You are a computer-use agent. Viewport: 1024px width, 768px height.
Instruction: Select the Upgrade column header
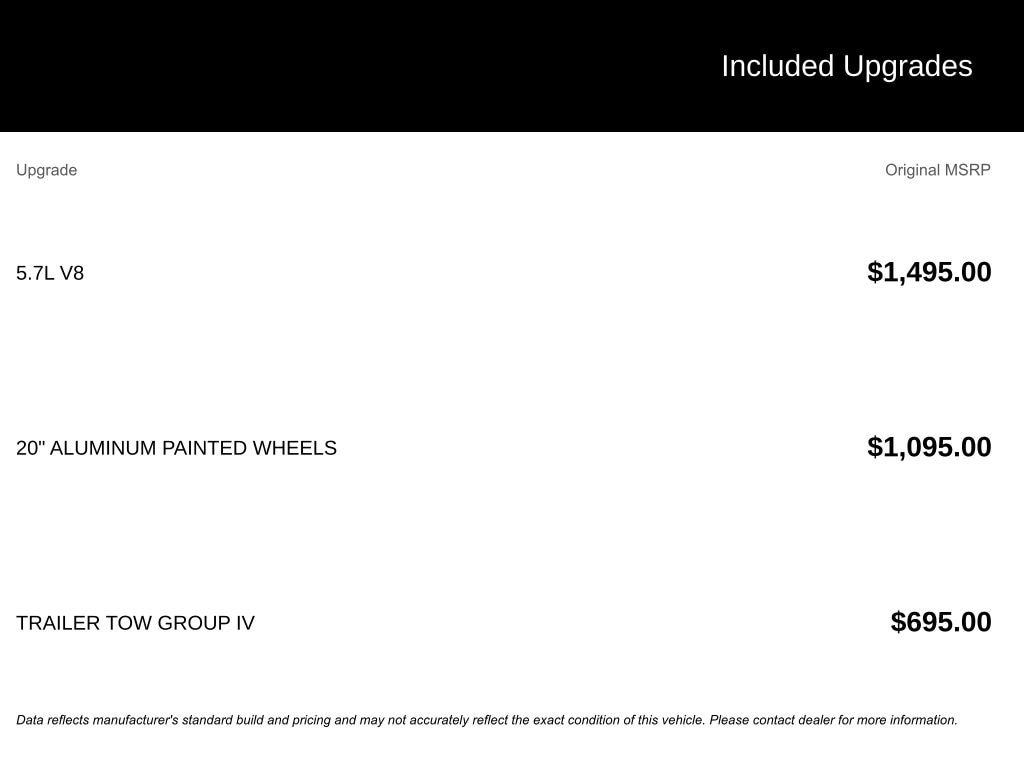(x=46, y=170)
